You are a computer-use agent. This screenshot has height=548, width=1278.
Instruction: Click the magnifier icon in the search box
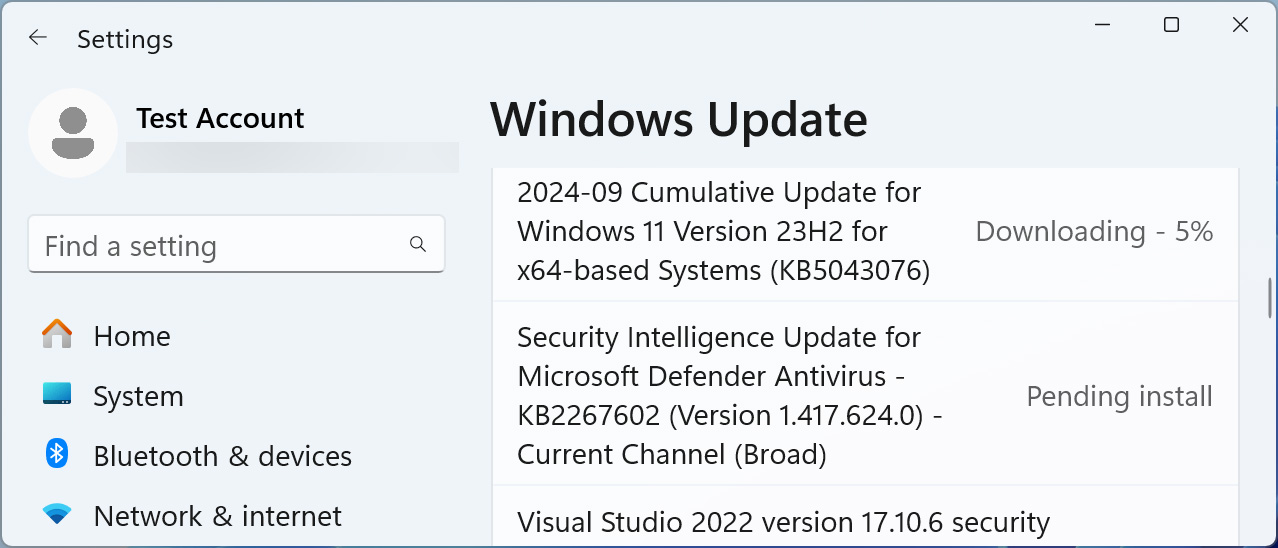click(x=418, y=245)
